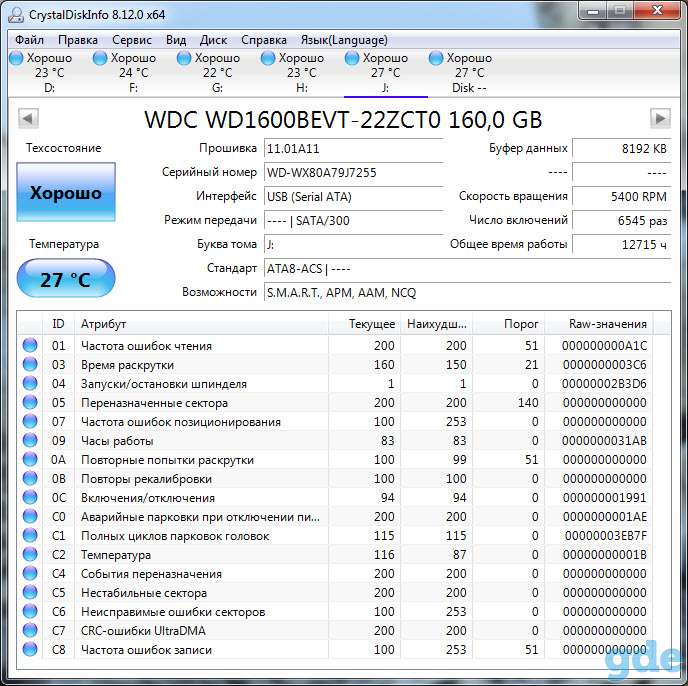Click status orb for attribute 0C
This screenshot has height=686, width=688.
pyautogui.click(x=30, y=497)
